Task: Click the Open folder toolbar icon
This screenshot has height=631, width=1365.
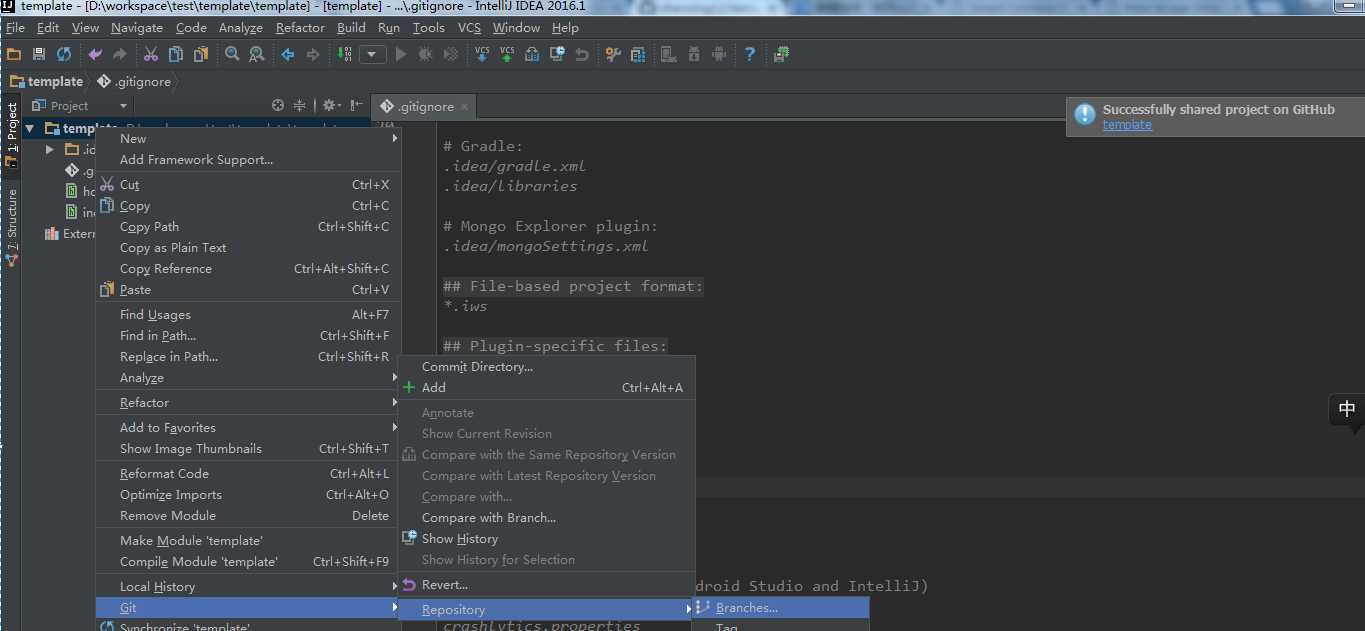Action: tap(14, 54)
